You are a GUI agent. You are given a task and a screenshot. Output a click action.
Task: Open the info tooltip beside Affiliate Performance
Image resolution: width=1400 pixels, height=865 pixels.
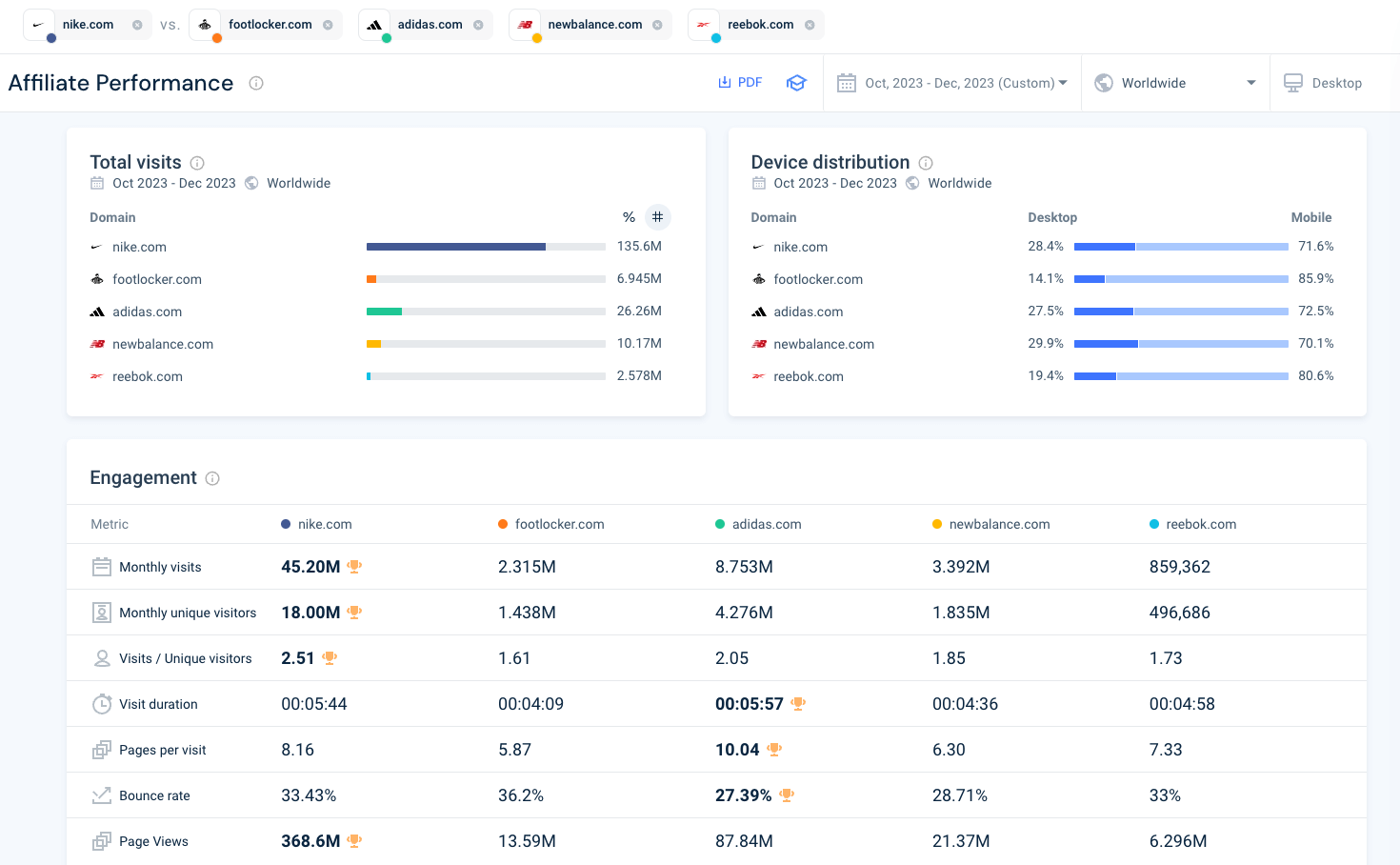click(x=255, y=83)
